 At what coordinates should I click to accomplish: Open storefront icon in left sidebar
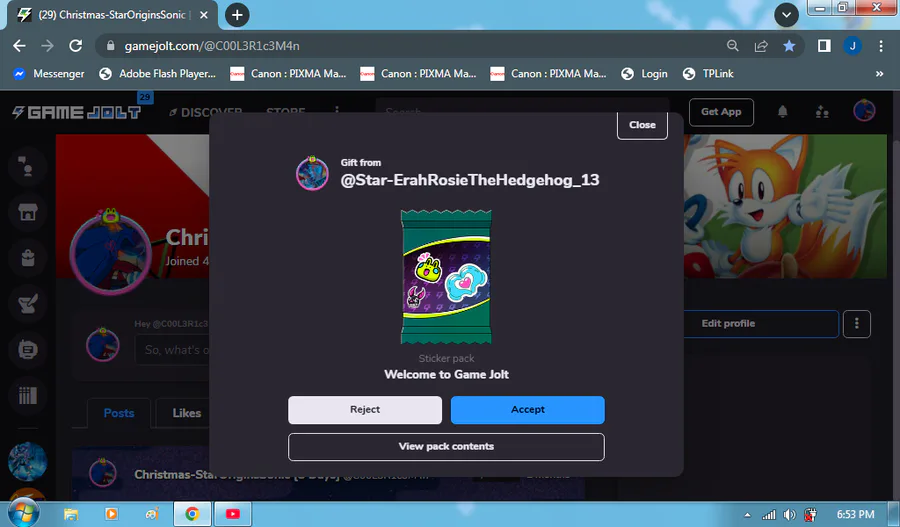[x=27, y=212]
